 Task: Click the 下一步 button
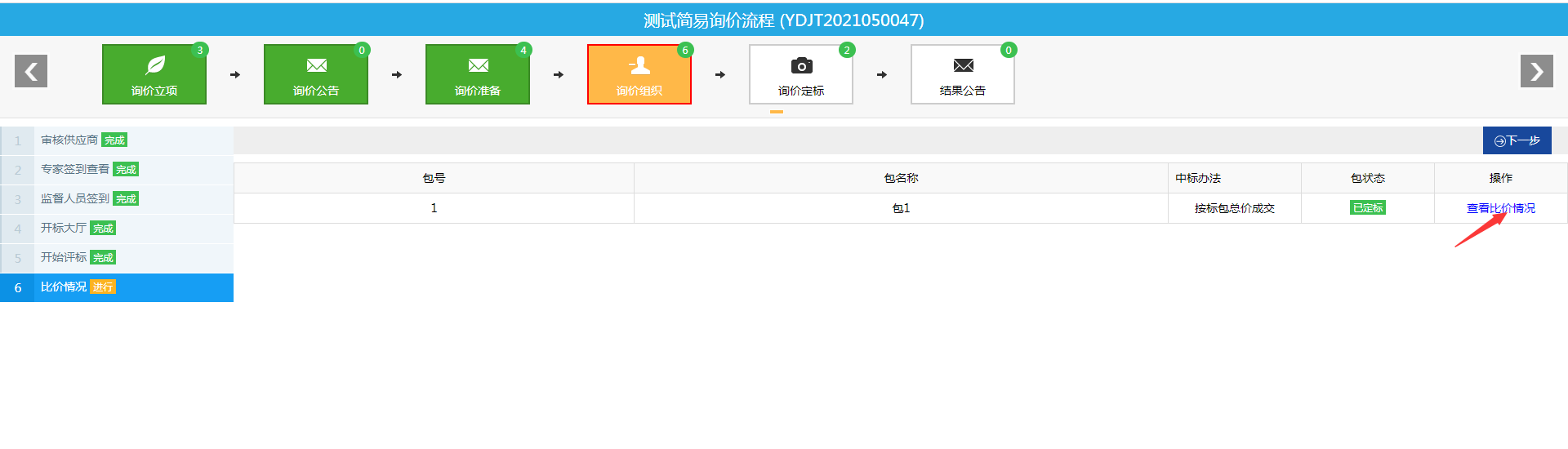[x=1517, y=140]
